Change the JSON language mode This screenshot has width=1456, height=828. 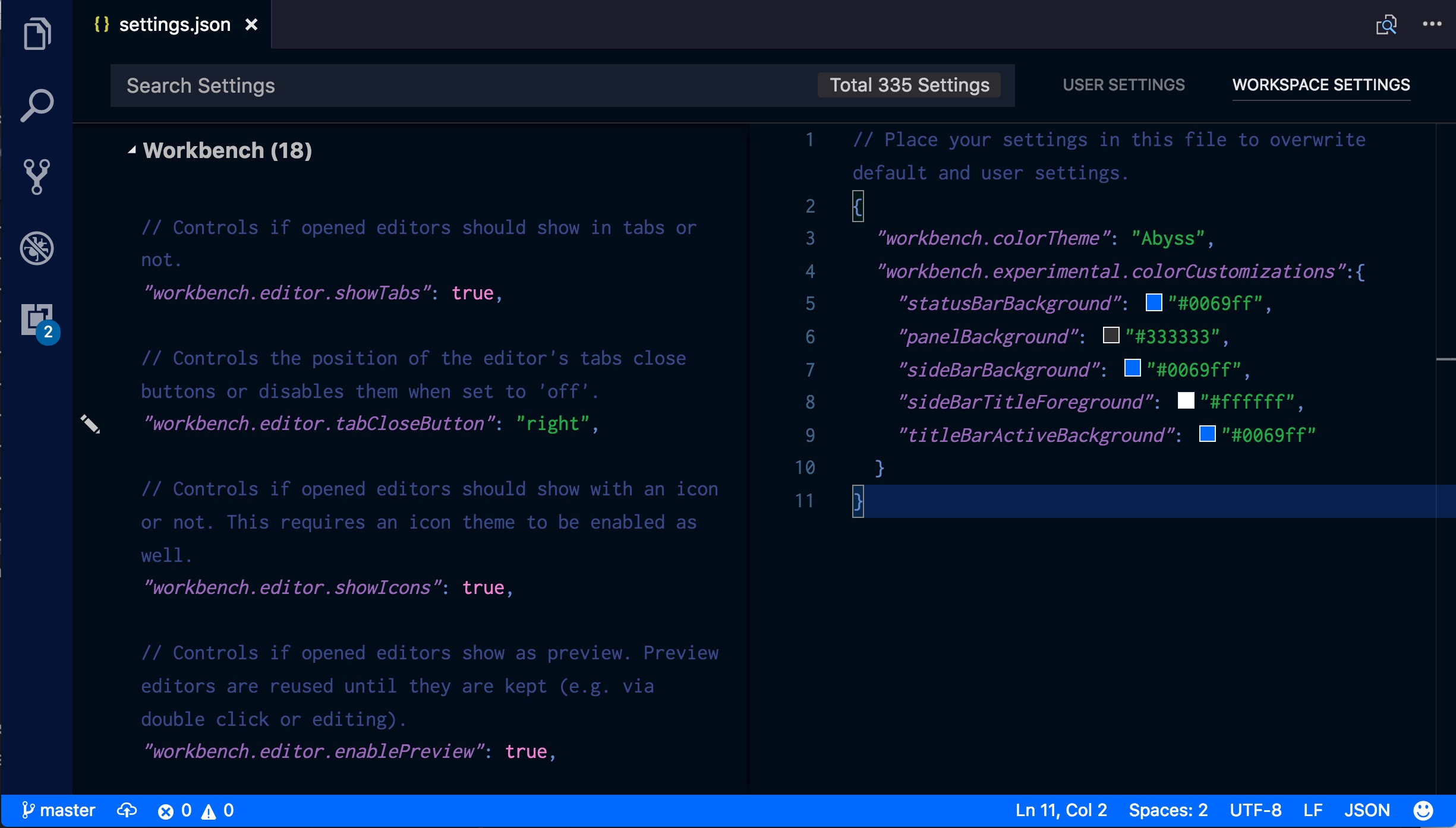[x=1367, y=810]
